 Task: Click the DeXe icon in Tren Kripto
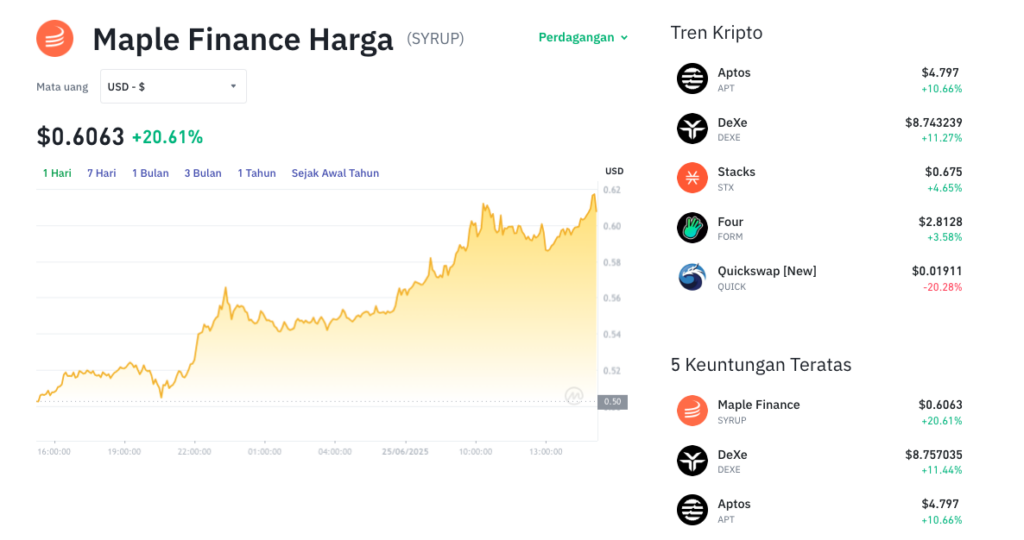(692, 129)
